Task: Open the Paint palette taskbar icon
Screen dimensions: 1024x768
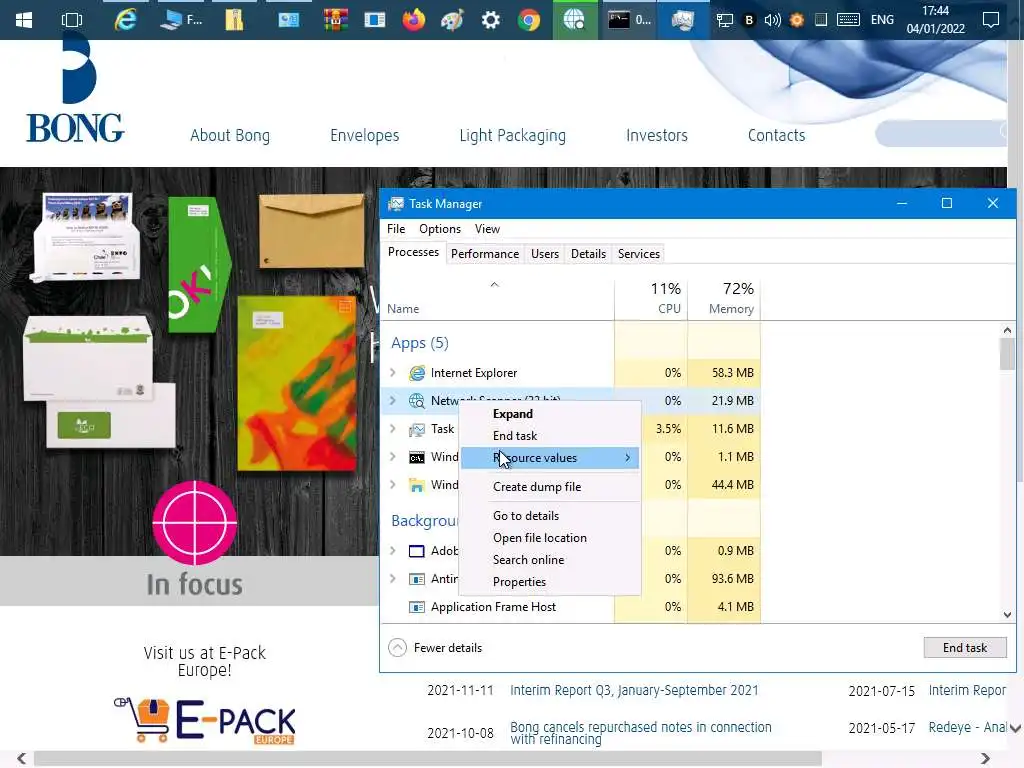Action: point(452,20)
